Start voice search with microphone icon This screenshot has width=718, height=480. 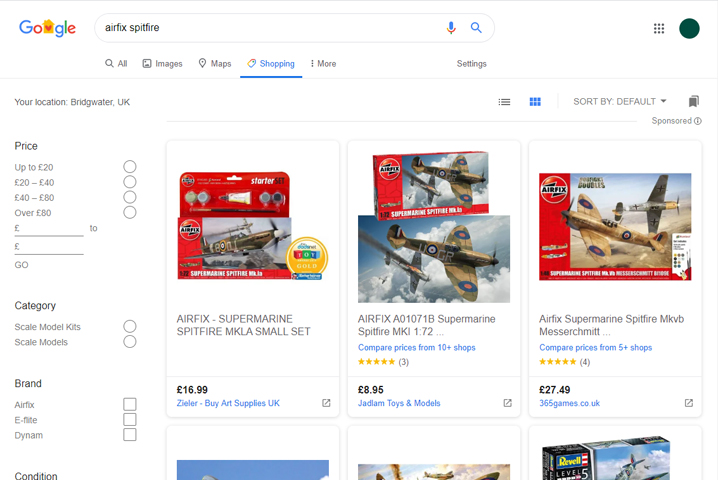451,28
